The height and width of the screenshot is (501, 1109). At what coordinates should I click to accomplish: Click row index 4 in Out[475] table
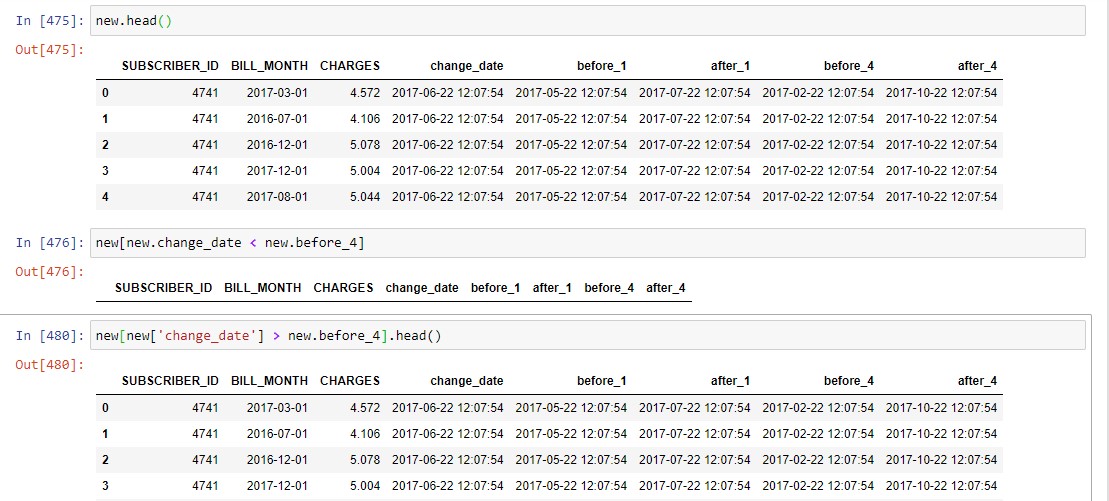point(105,197)
